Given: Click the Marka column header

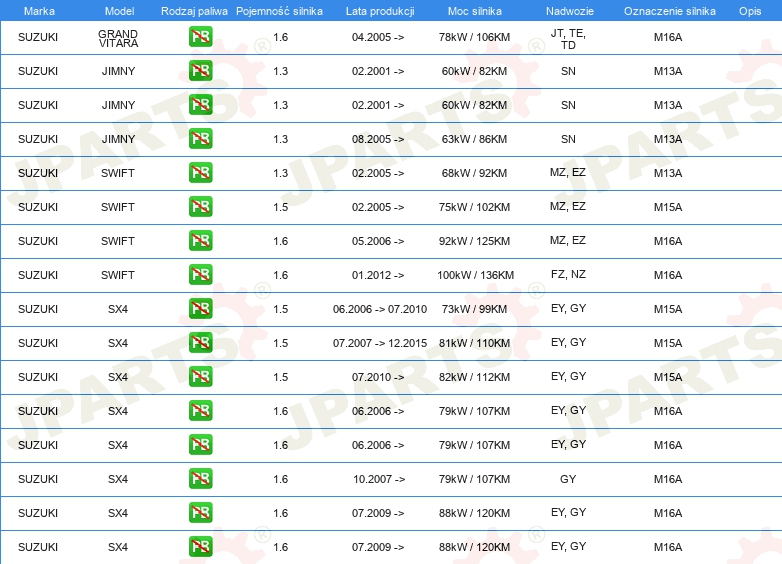Looking at the screenshot, I should [38, 10].
